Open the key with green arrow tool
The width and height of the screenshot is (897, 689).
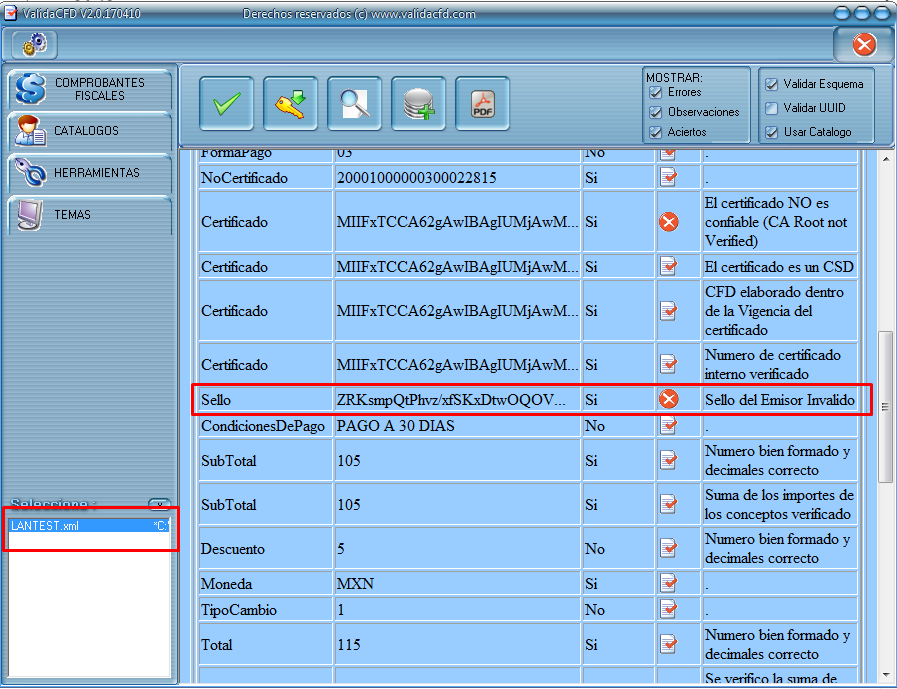tap(291, 104)
